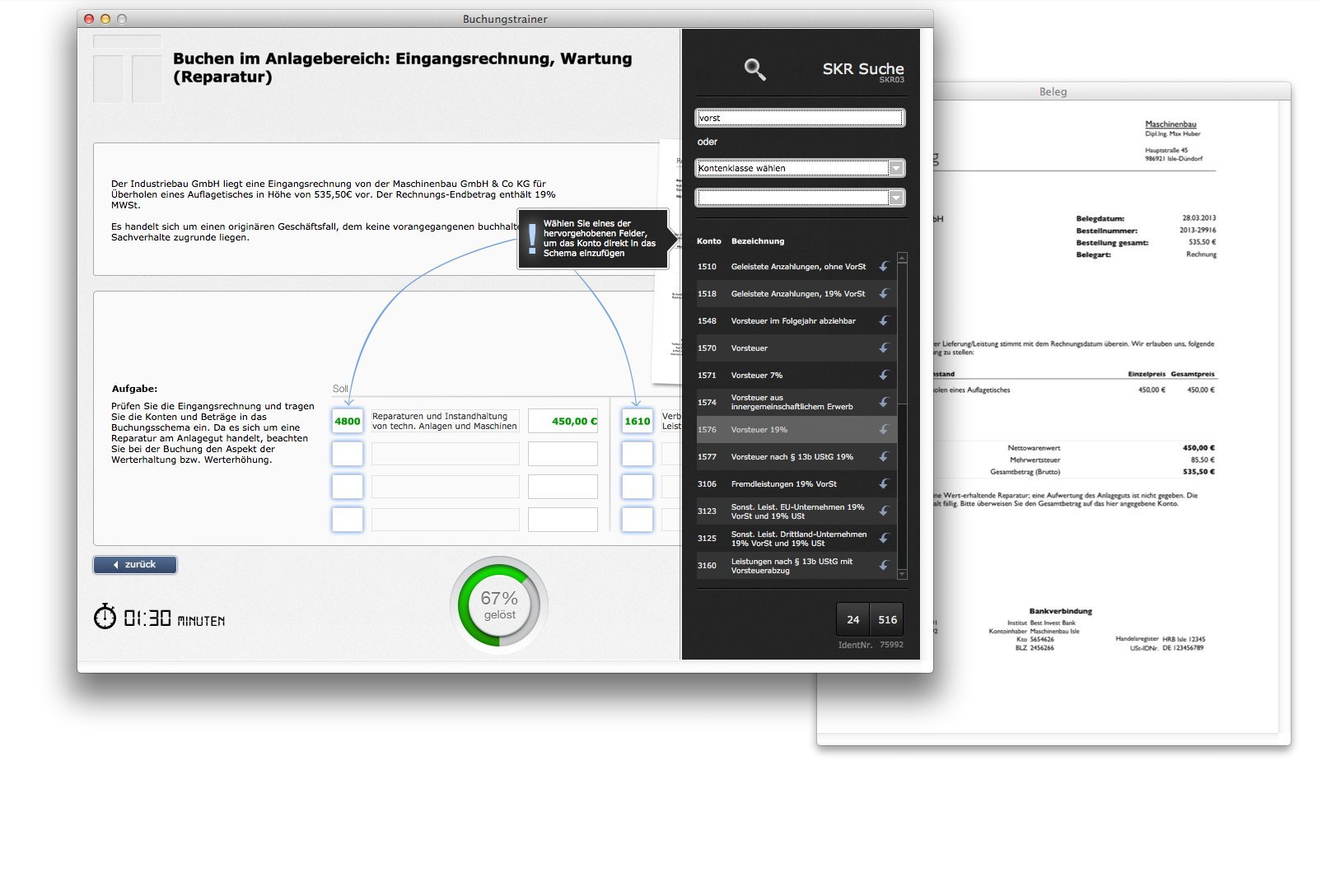Click the 516 button in SKR panel

(x=887, y=619)
